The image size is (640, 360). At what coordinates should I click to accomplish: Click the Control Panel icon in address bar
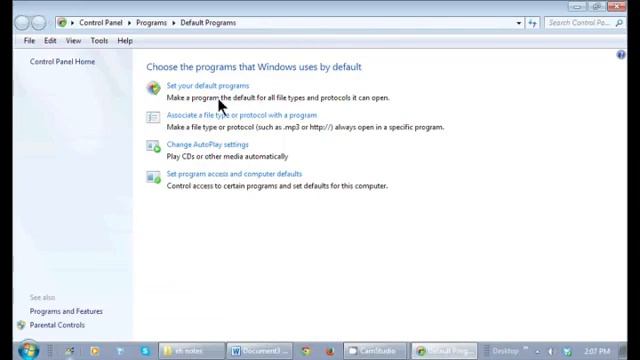[x=62, y=23]
